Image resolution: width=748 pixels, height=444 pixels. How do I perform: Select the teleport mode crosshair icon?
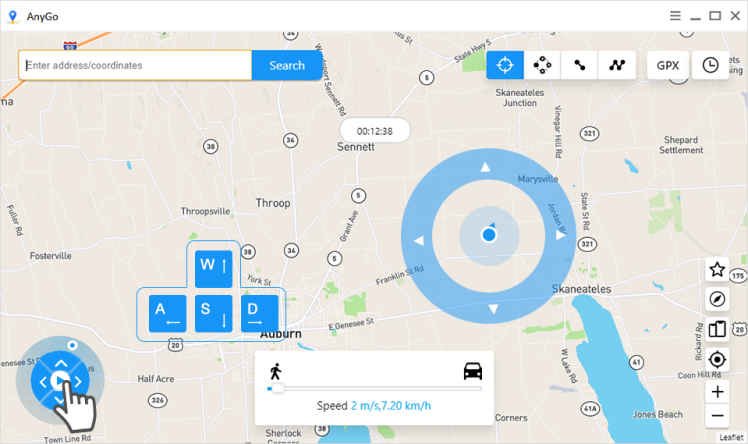pyautogui.click(x=505, y=65)
